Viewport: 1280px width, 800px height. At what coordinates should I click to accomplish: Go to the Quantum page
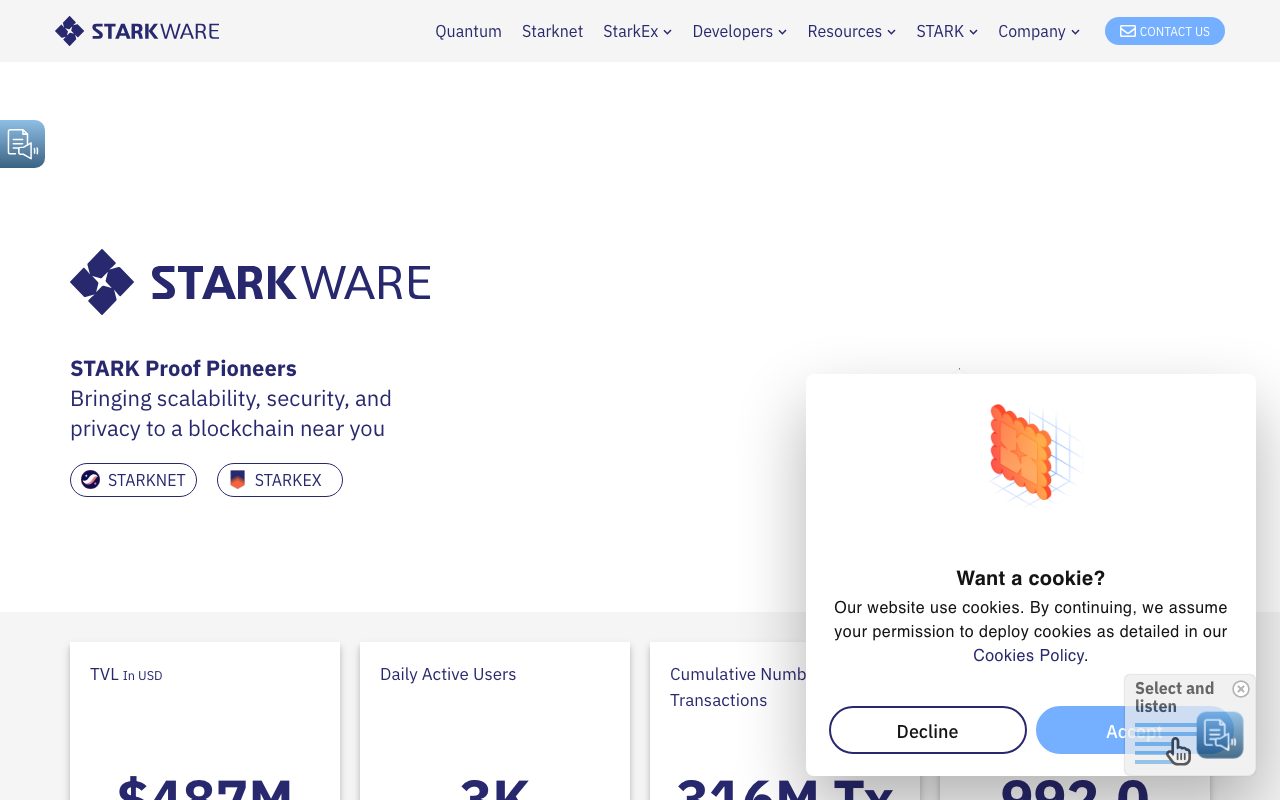pos(468,31)
